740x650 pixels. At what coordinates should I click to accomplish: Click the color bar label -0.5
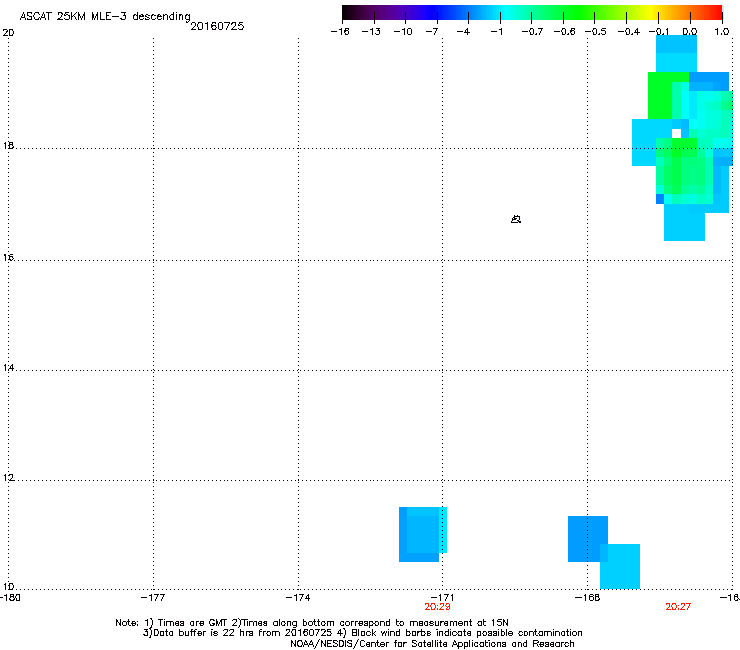(596, 32)
